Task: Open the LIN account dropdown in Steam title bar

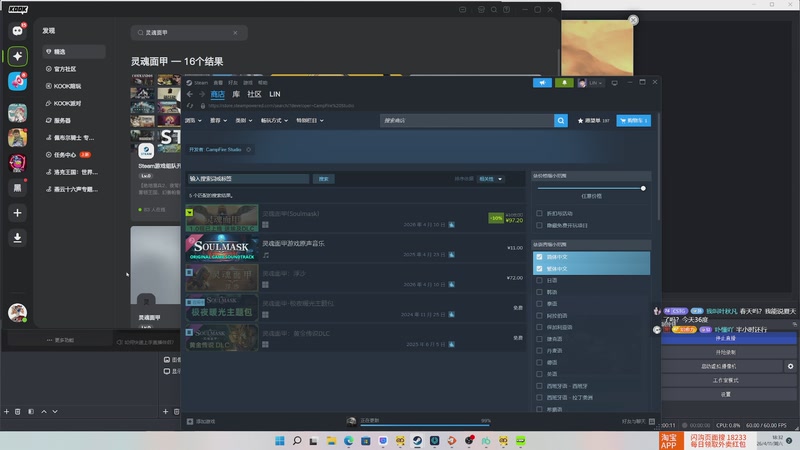Action: [591, 83]
